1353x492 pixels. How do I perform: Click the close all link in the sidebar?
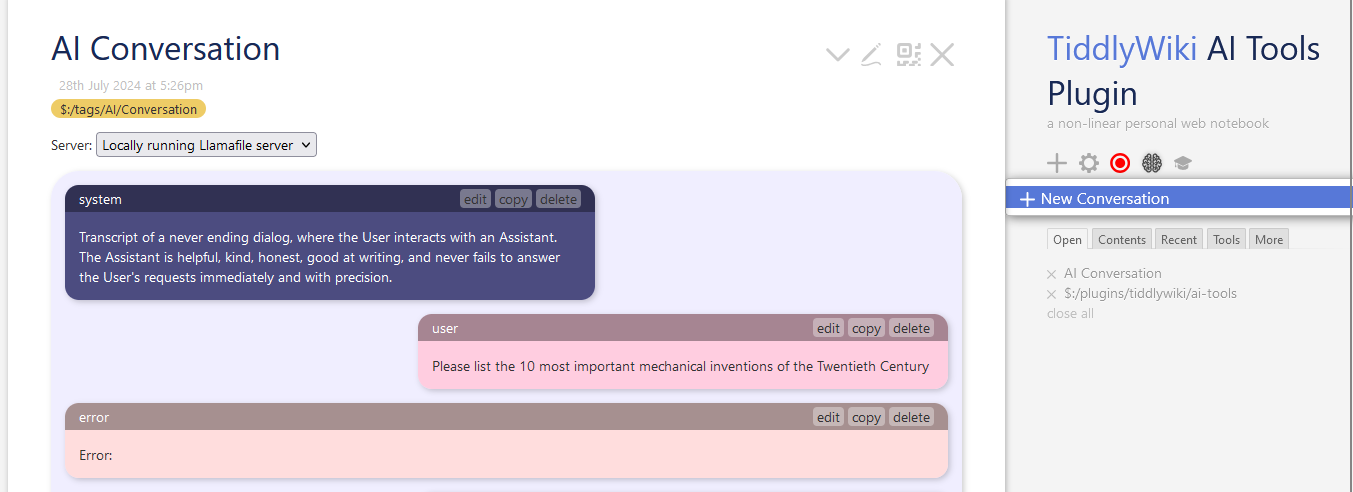(x=1070, y=313)
